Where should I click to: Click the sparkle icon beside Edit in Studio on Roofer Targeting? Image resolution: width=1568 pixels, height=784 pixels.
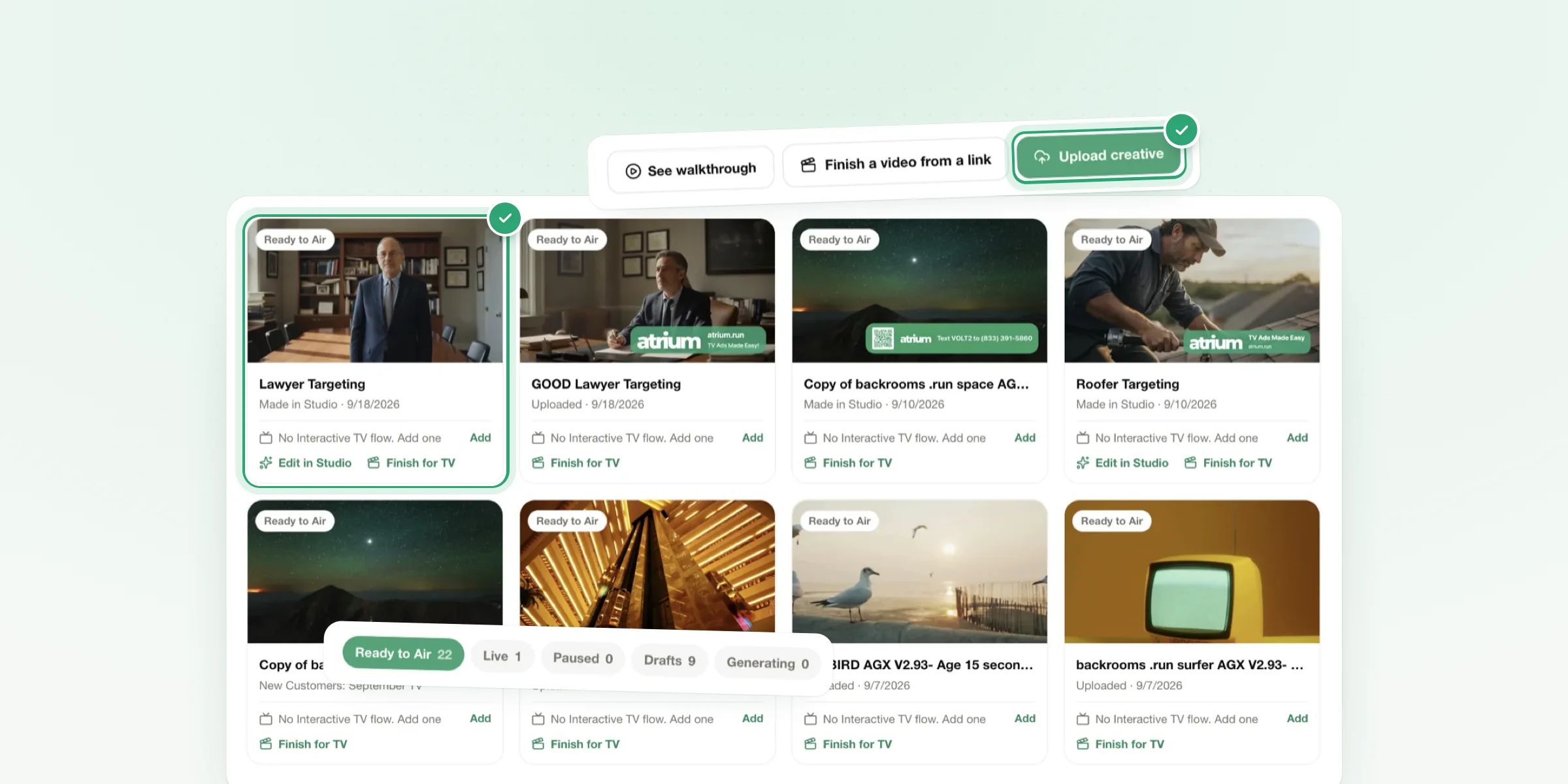coord(1083,463)
